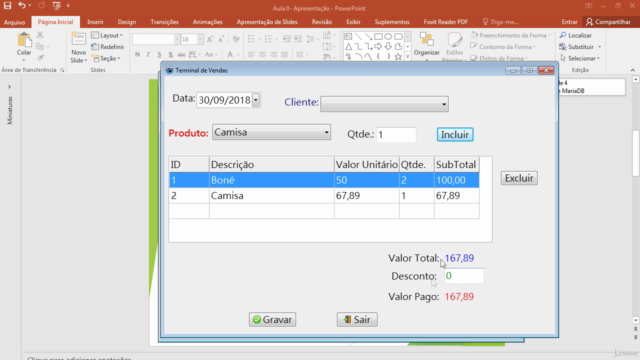640x360 pixels.
Task: Click the Save icon in quick access
Action: tap(7, 6)
